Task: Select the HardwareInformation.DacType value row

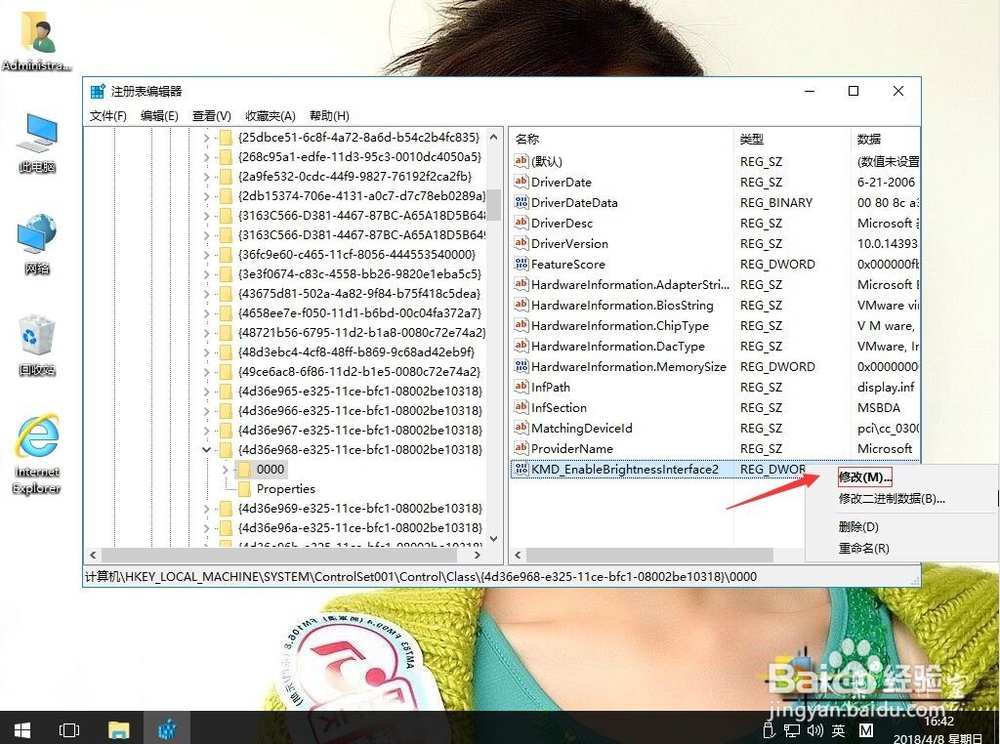Action: pyautogui.click(x=716, y=346)
